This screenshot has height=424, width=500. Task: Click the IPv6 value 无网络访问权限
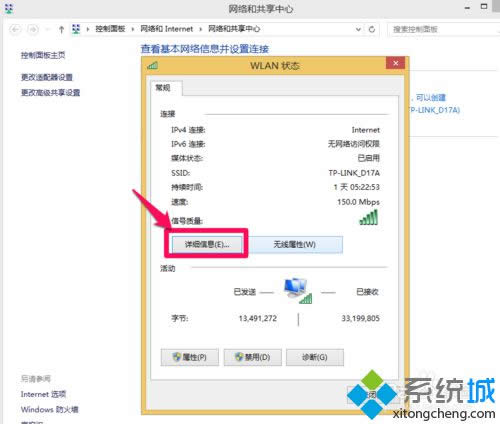354,144
